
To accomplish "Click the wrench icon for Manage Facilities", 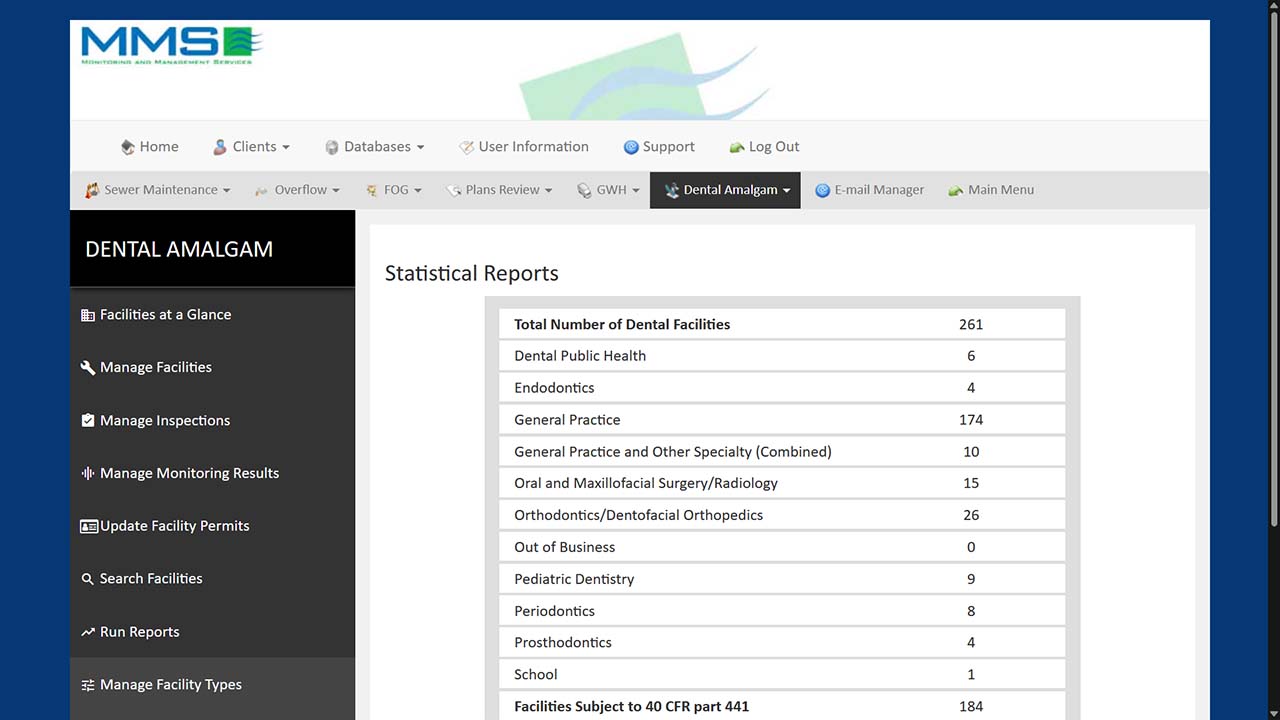I will point(88,367).
